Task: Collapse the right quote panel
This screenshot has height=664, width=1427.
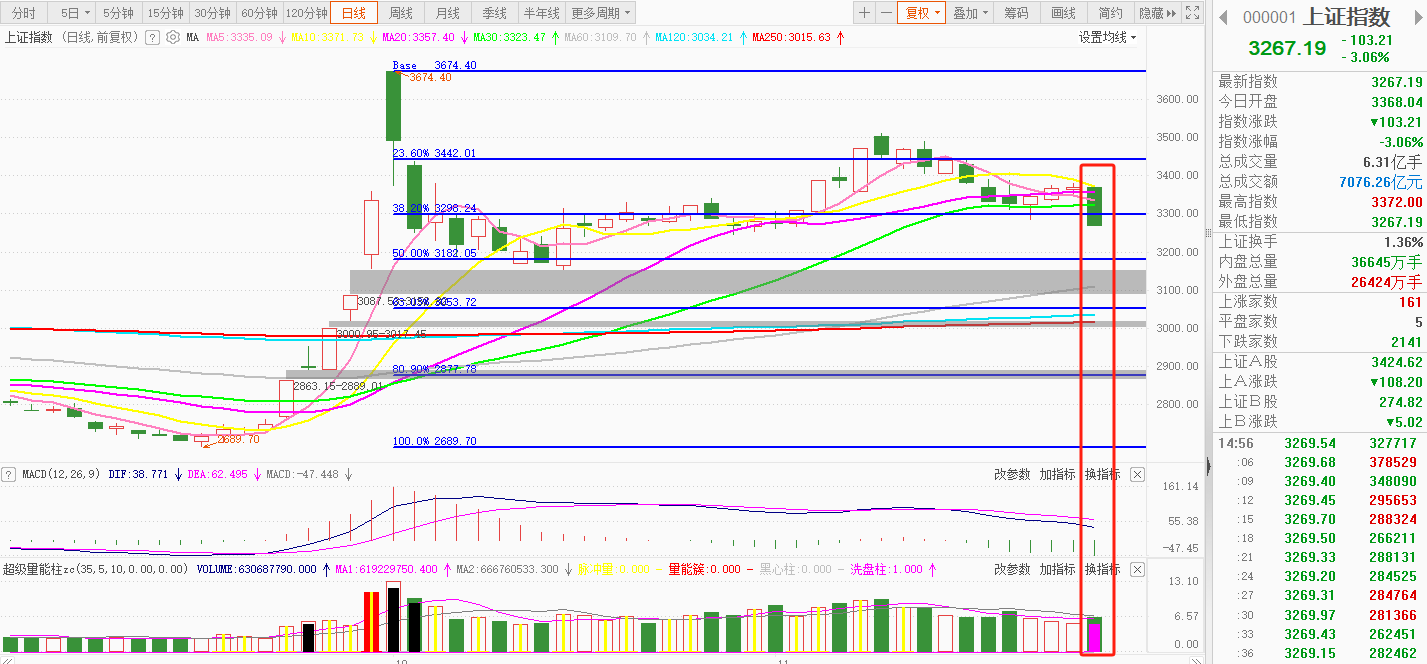Action: click(1207, 465)
